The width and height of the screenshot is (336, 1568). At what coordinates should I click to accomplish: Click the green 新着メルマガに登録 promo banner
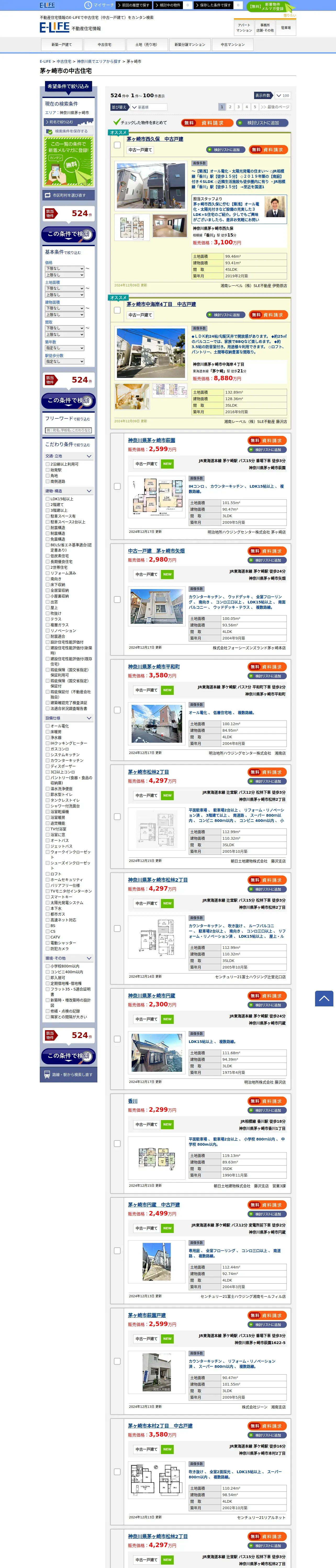tap(68, 161)
